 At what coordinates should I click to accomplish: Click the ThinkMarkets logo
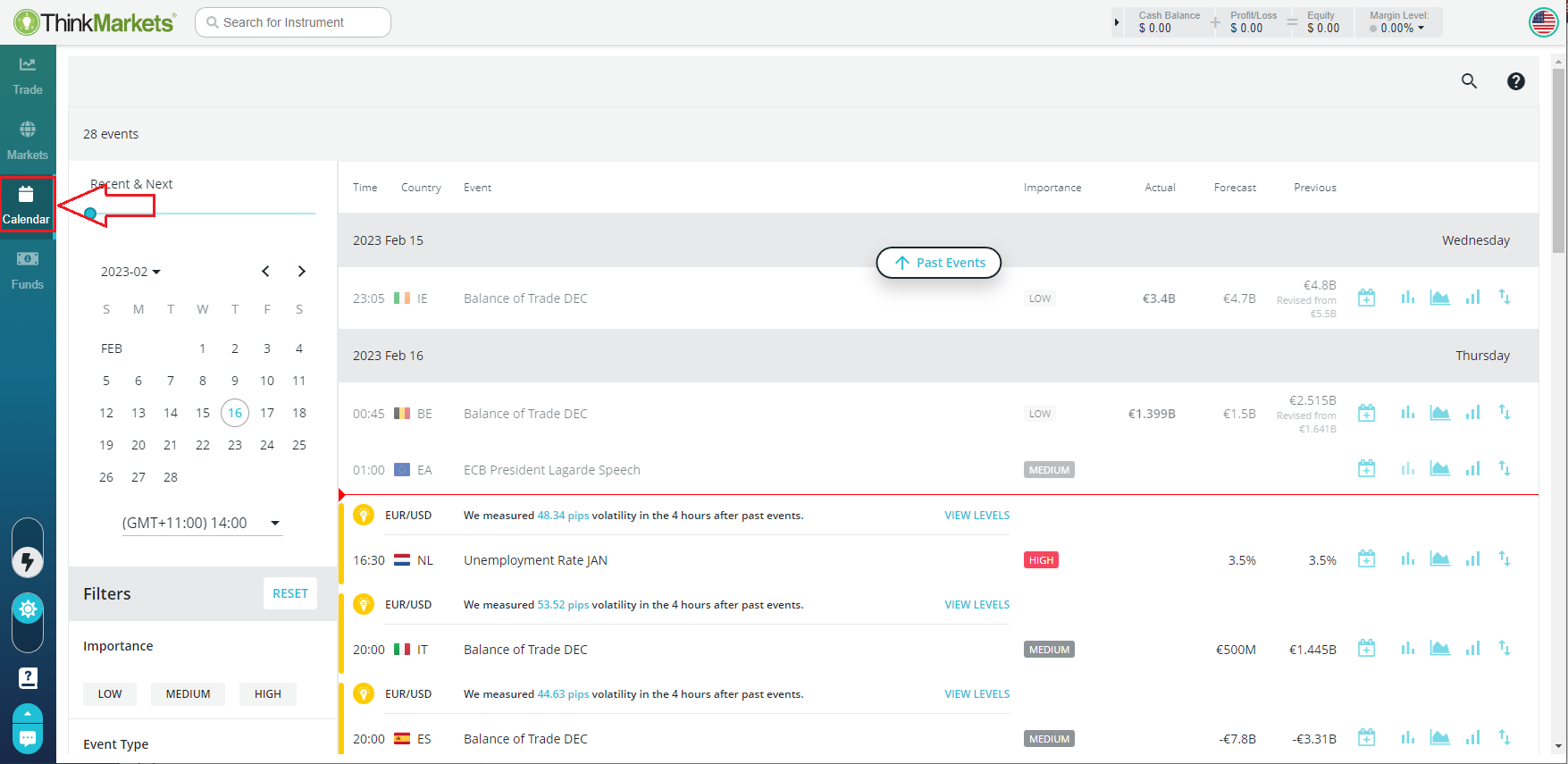[95, 22]
